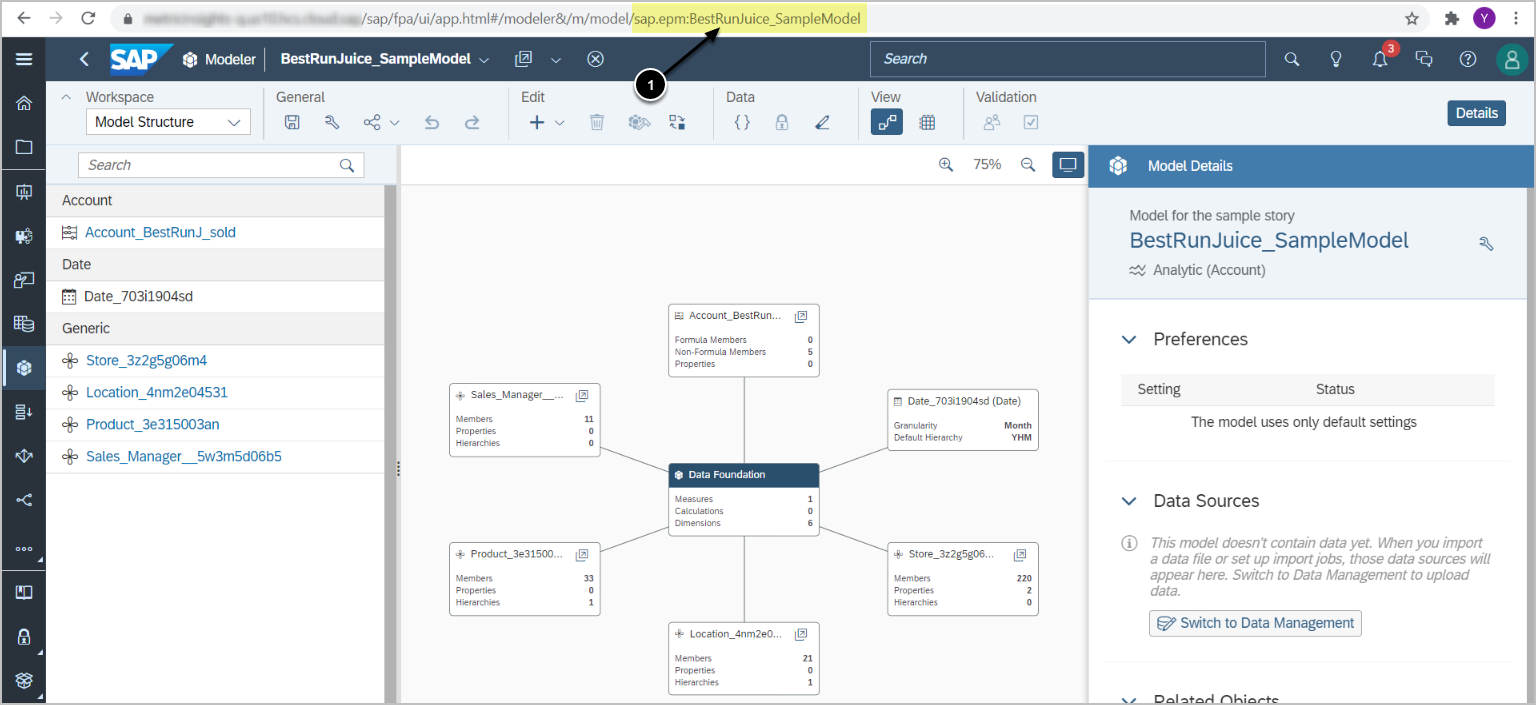Screen dimensions: 1536x705
Task: Open the sidebar three-dots more menu
Action: click(24, 549)
